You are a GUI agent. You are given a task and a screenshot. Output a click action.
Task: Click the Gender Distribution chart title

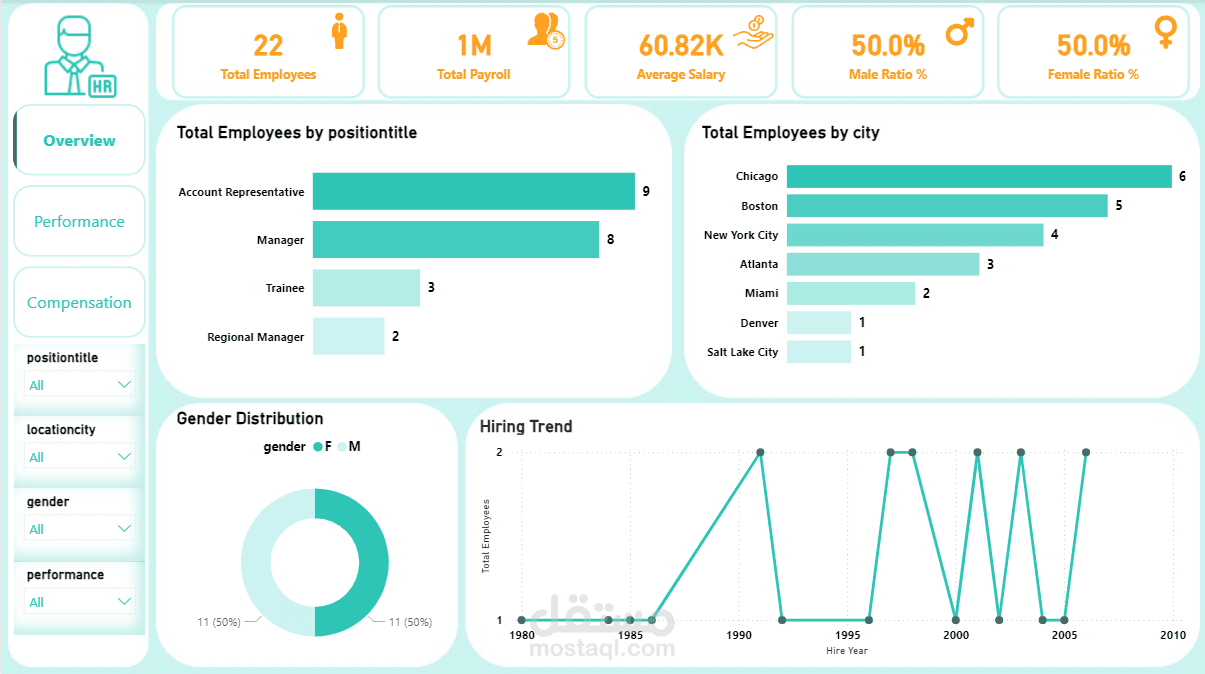(250, 418)
